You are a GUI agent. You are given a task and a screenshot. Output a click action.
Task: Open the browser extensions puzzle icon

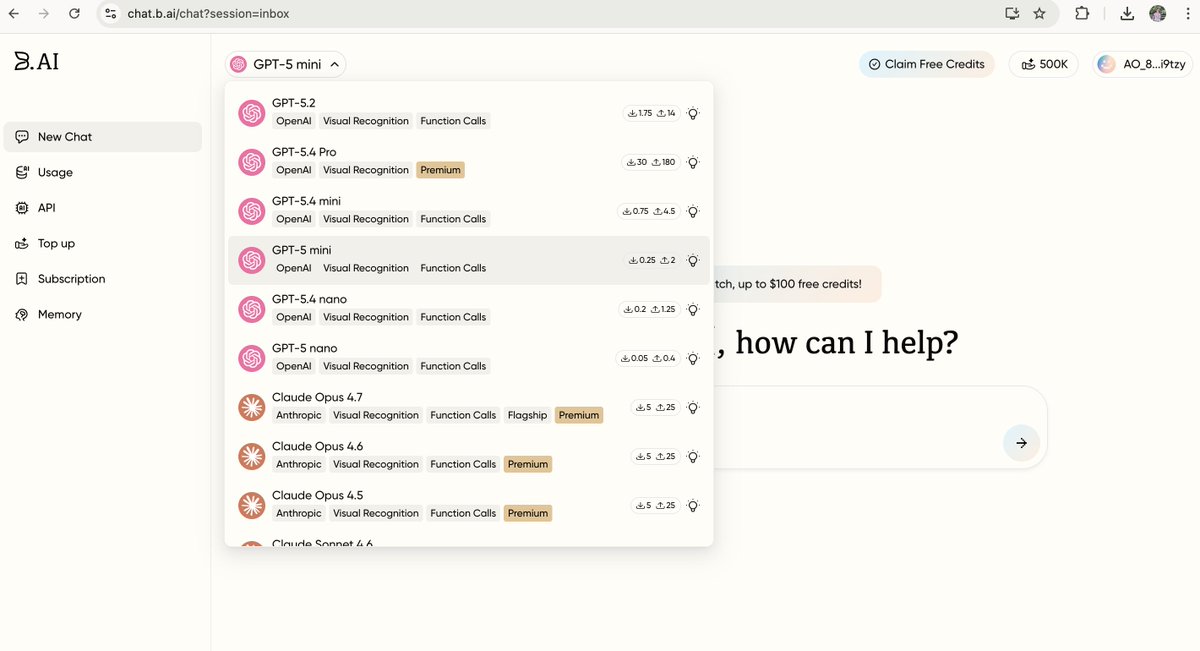click(1082, 14)
